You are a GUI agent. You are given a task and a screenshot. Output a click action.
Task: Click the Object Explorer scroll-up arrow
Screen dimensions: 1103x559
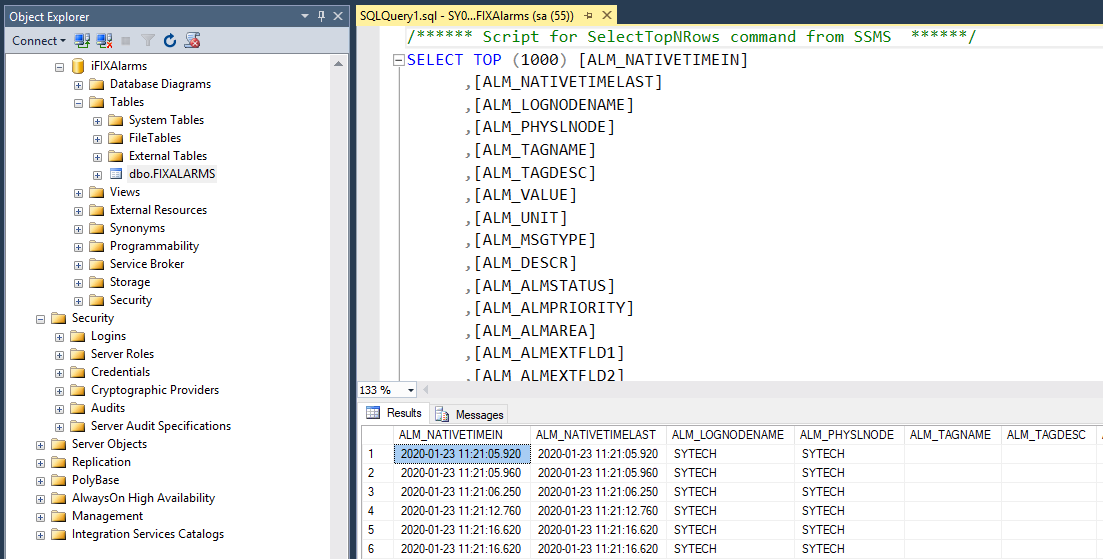pos(338,63)
